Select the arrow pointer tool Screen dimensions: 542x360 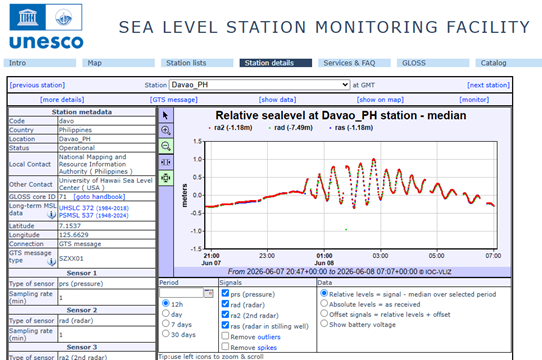tap(166, 115)
